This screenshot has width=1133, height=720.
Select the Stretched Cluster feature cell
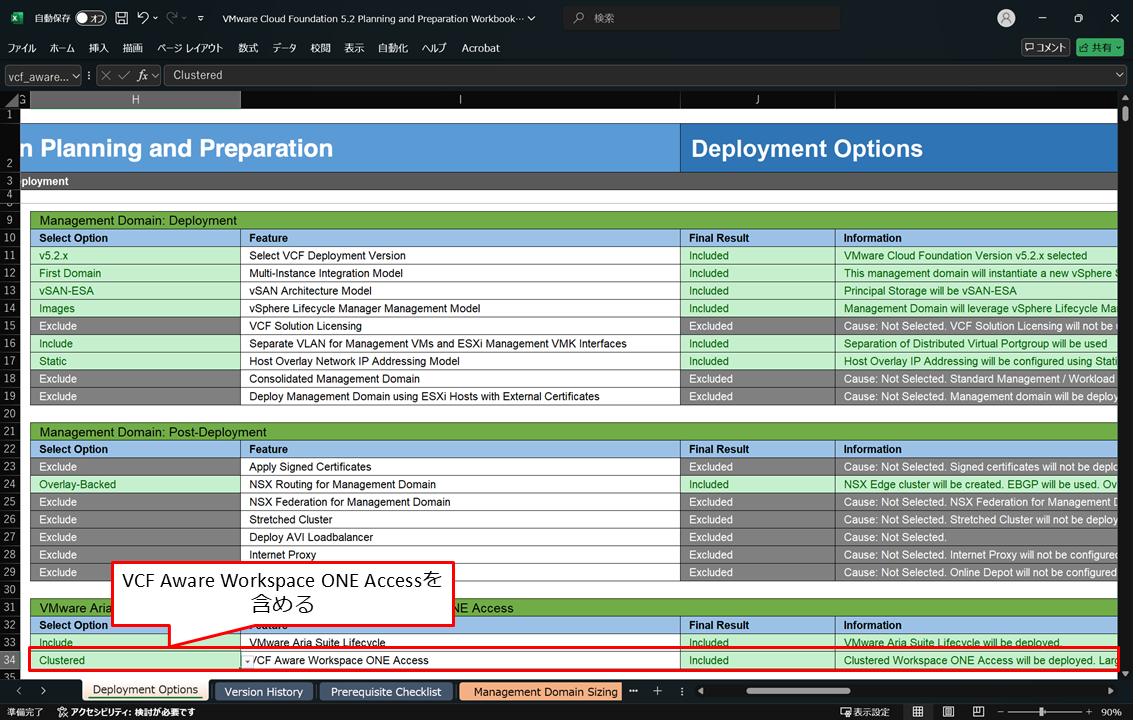point(460,520)
